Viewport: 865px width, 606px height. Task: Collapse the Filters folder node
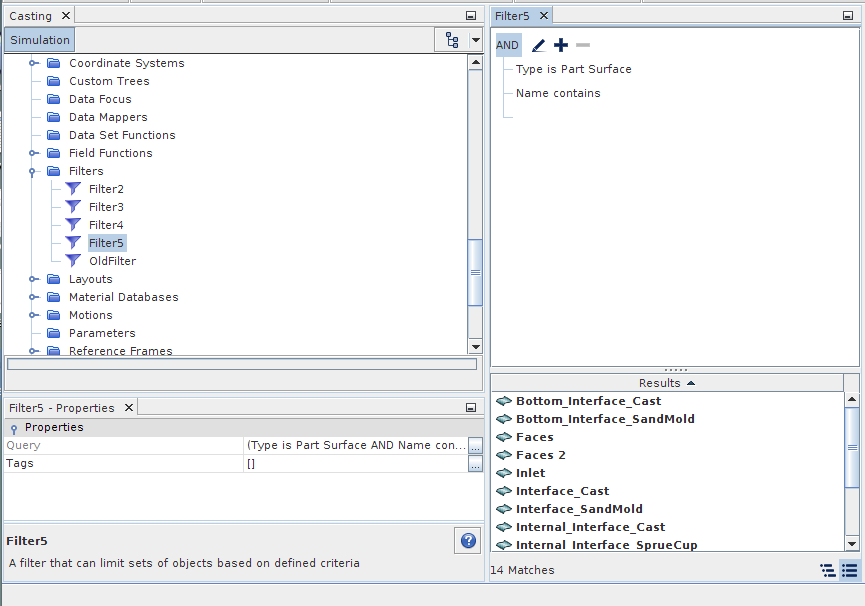click(x=33, y=171)
